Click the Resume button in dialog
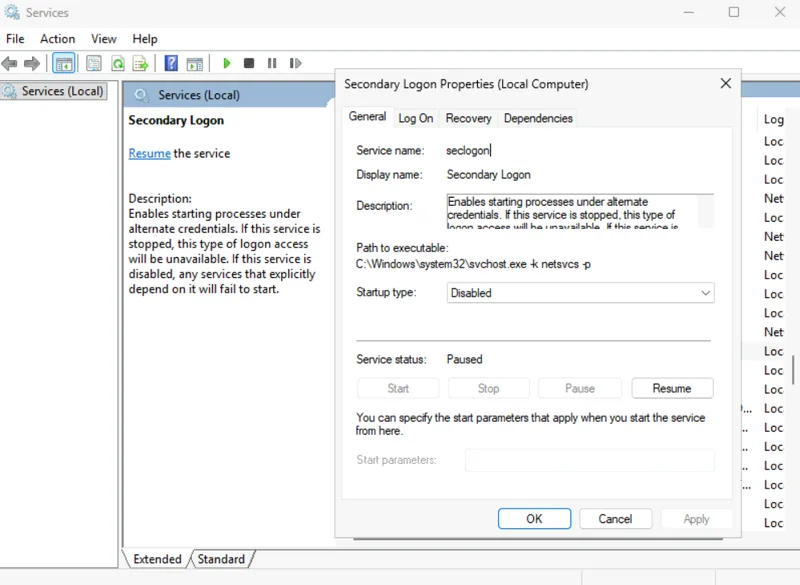The image size is (800, 585). pos(672,389)
